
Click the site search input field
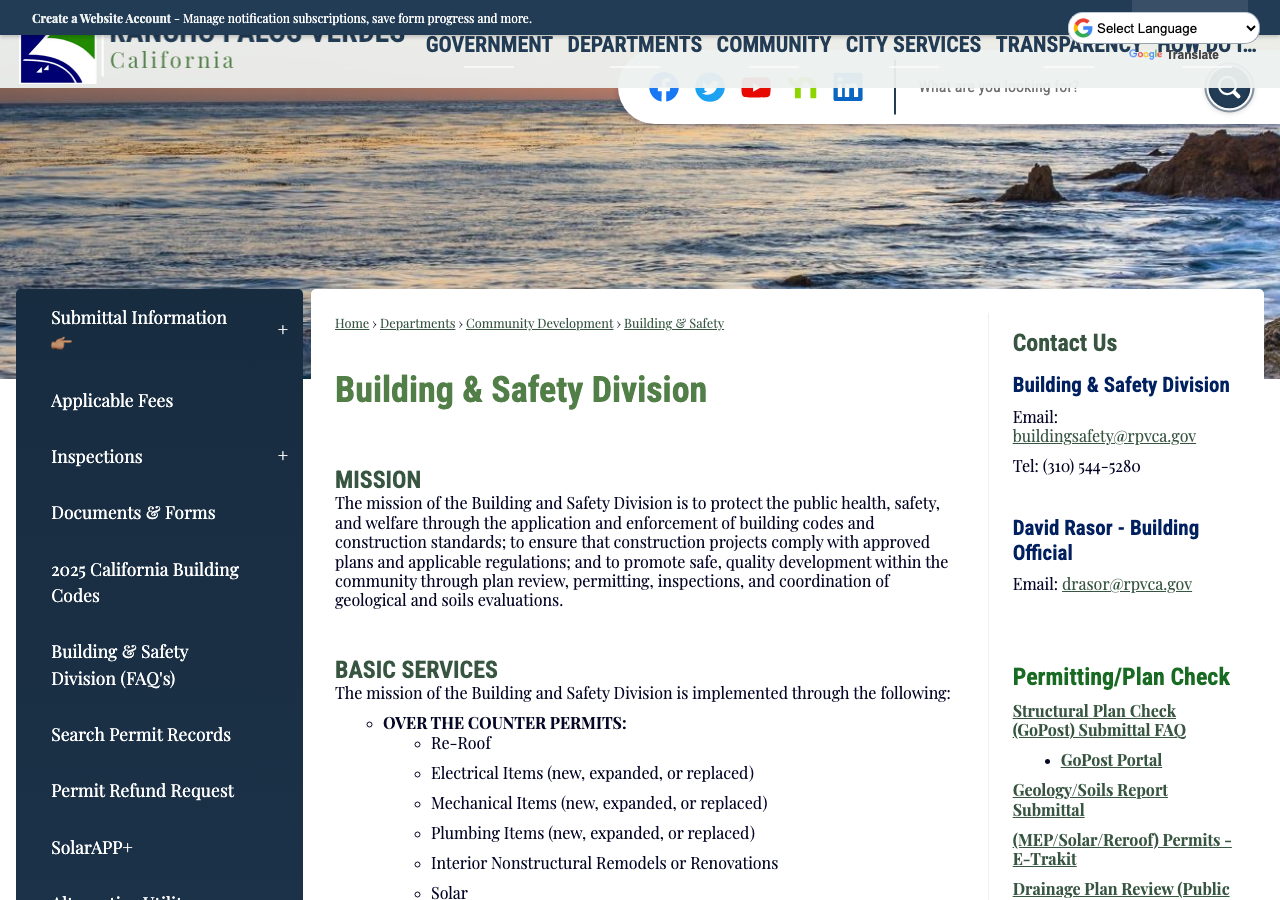(1050, 87)
